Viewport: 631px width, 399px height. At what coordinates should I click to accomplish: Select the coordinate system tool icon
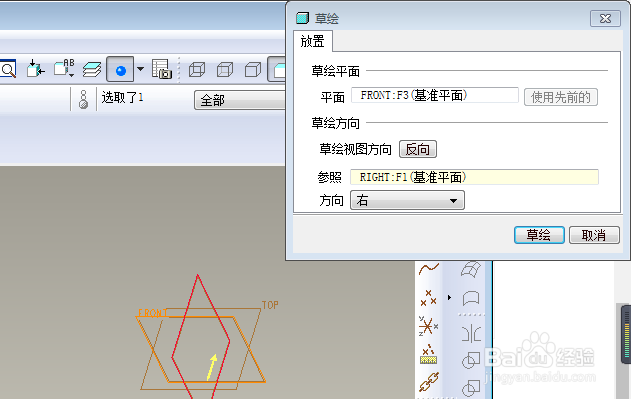pyautogui.click(x=429, y=326)
